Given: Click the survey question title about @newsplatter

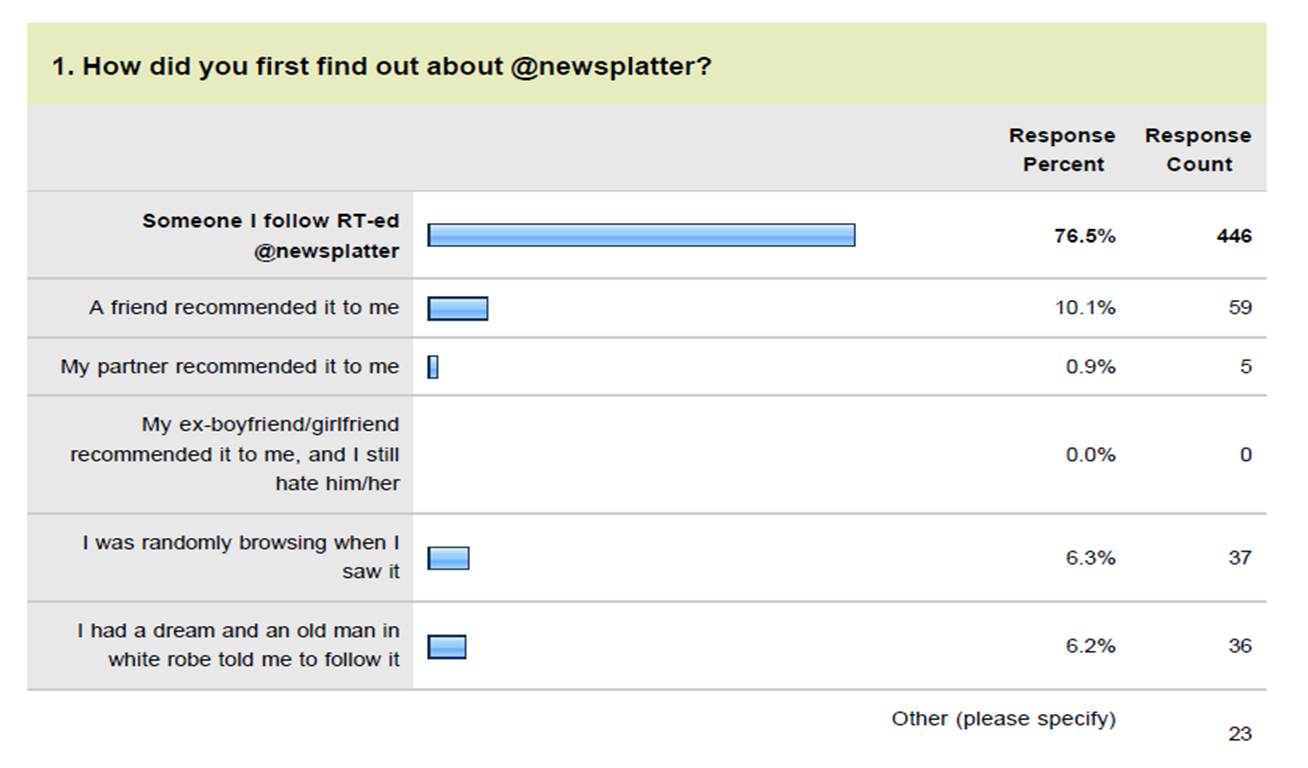Looking at the screenshot, I should point(381,67).
